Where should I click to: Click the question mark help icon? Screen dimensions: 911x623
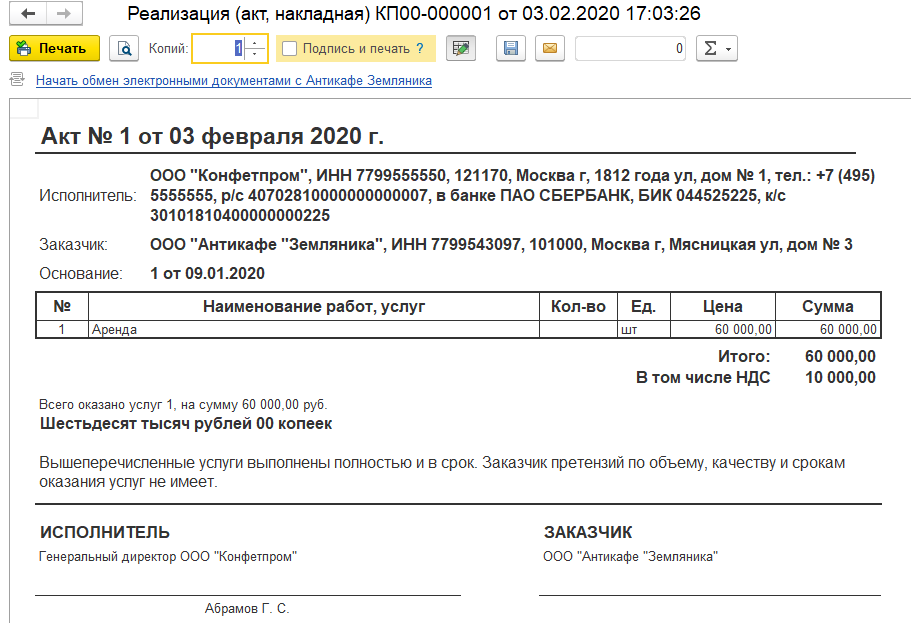(419, 48)
